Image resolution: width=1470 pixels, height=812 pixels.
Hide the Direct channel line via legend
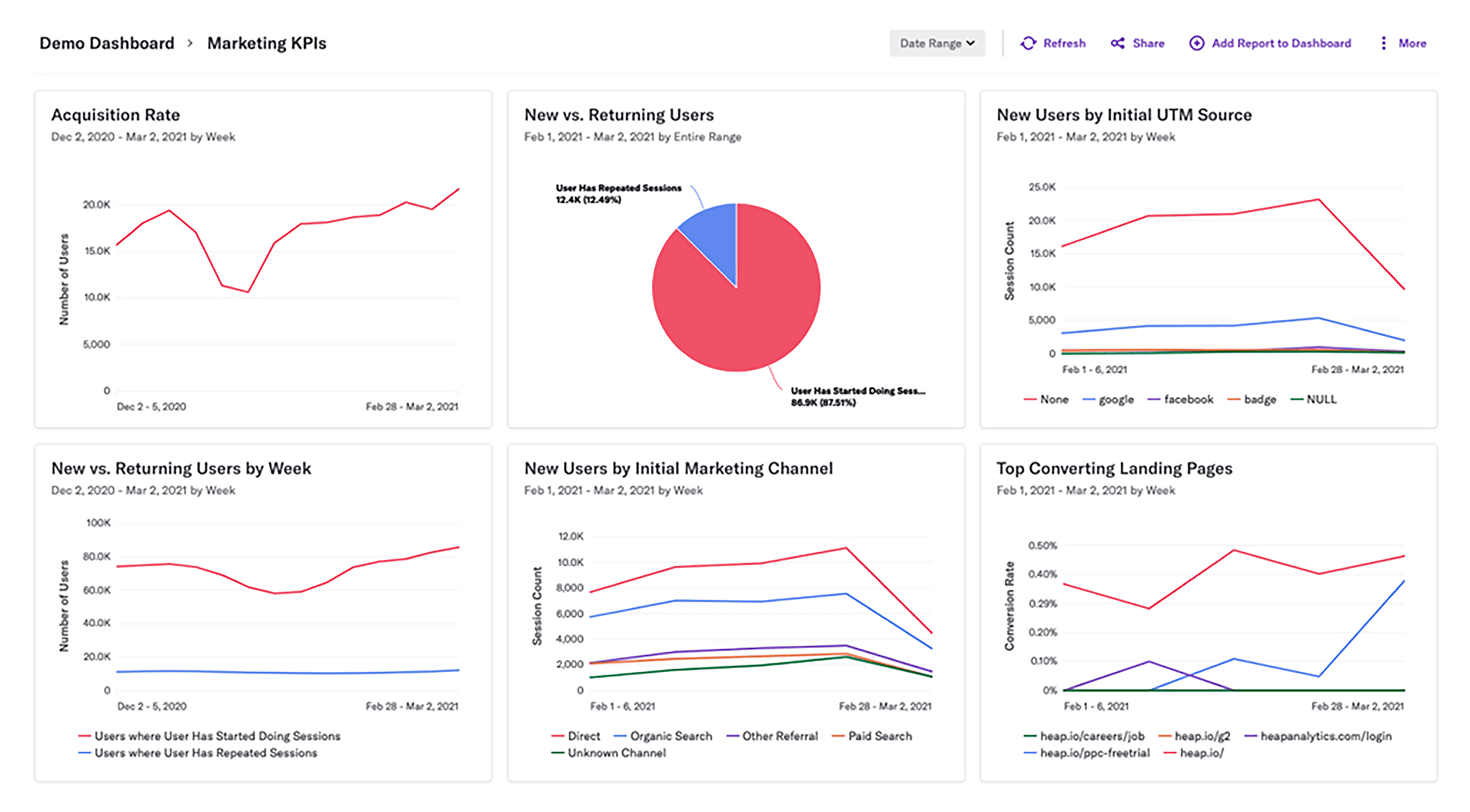click(584, 736)
